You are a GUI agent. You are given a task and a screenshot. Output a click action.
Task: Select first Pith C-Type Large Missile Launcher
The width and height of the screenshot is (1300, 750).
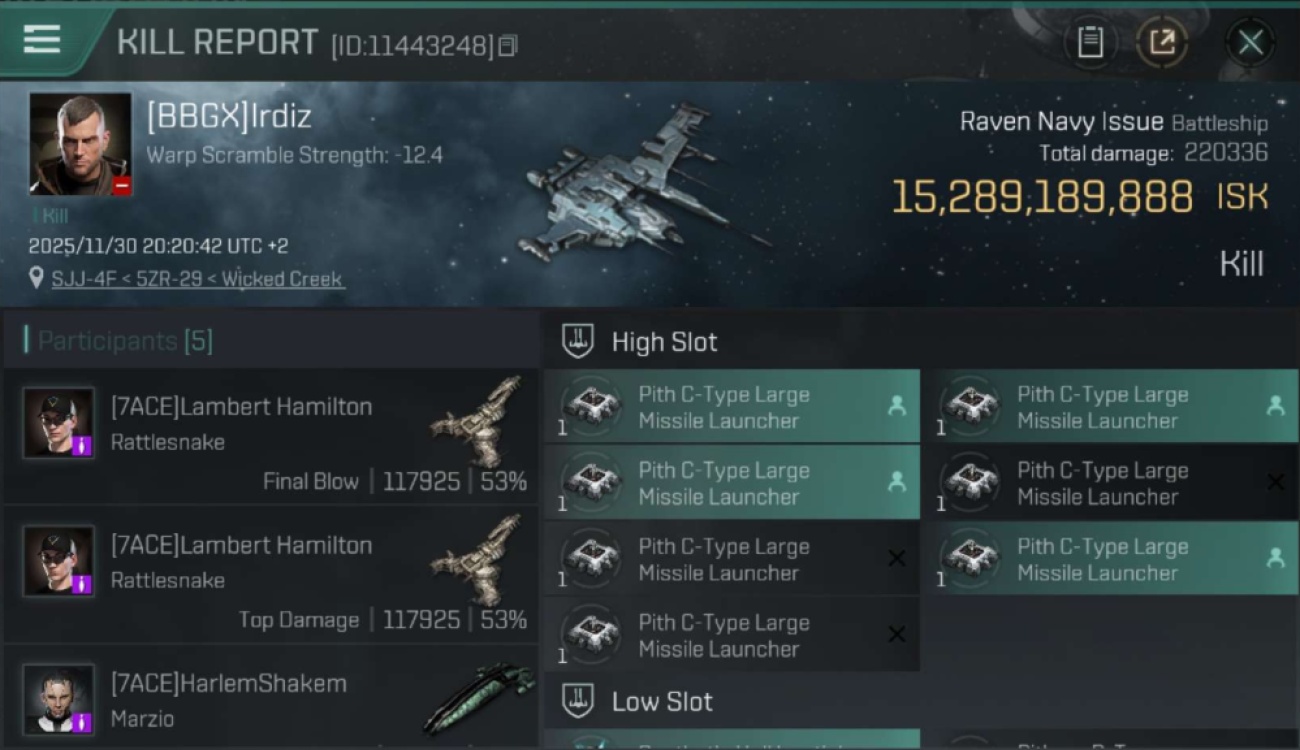[x=732, y=407]
